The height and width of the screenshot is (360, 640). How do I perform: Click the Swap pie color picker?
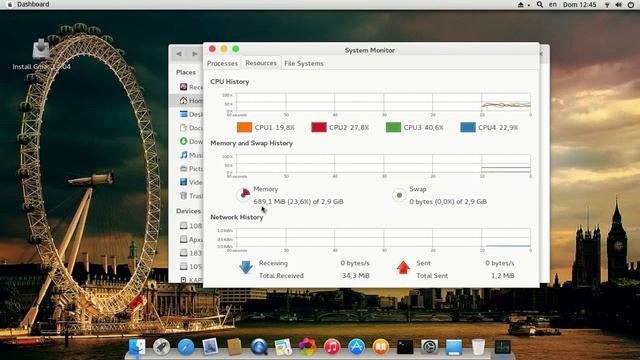coord(399,195)
